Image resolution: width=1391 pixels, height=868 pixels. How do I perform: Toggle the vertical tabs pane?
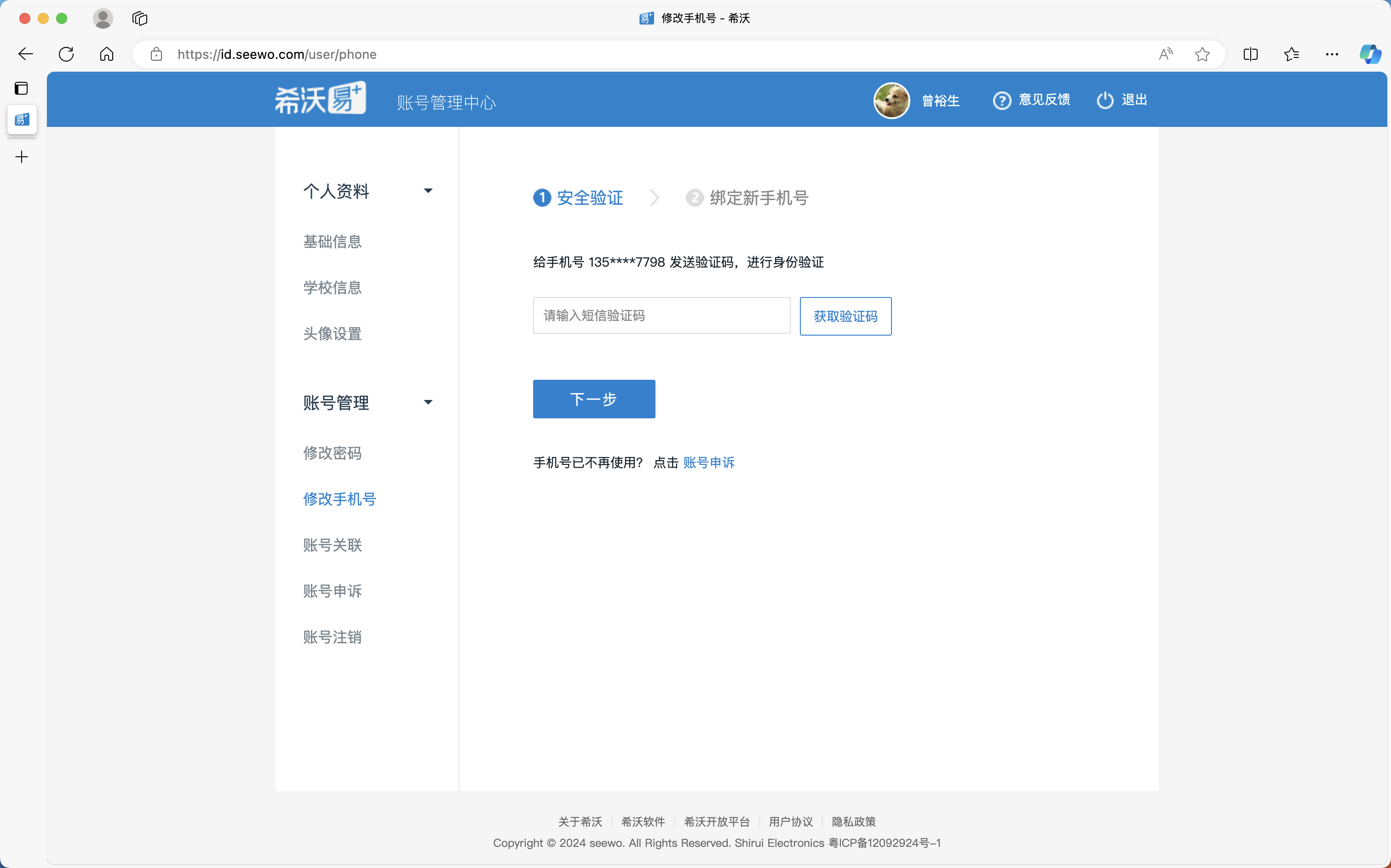point(21,88)
